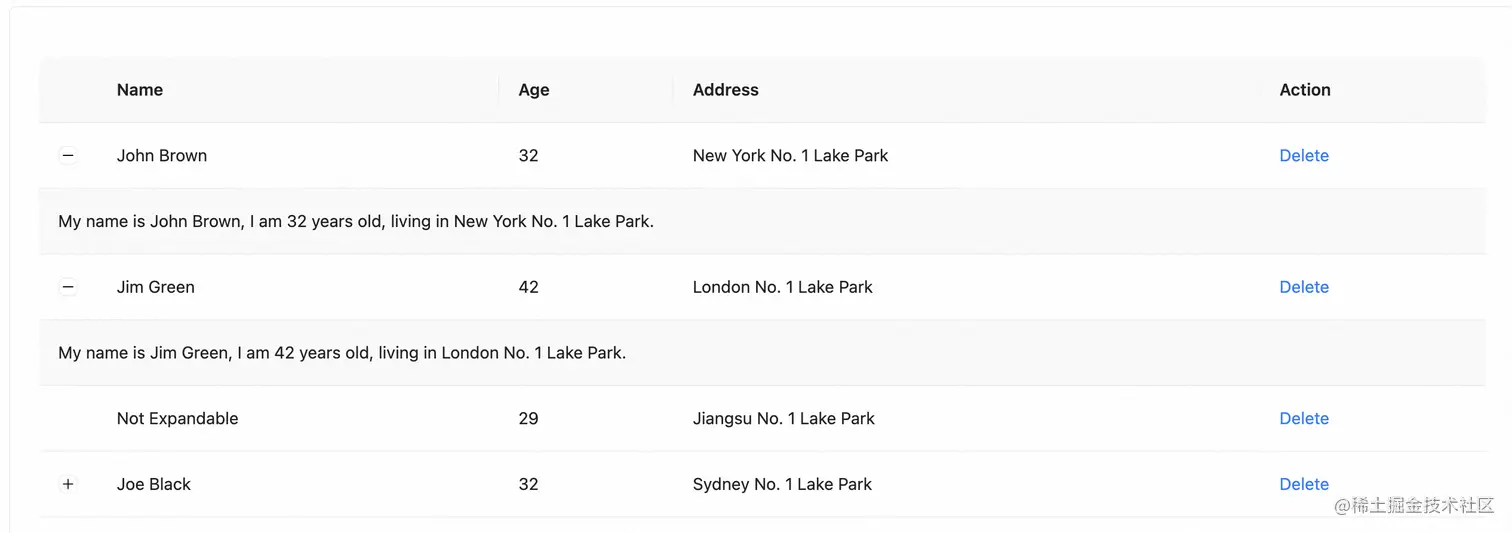Click John Brown's expanded description text
1512x533 pixels.
coord(356,221)
